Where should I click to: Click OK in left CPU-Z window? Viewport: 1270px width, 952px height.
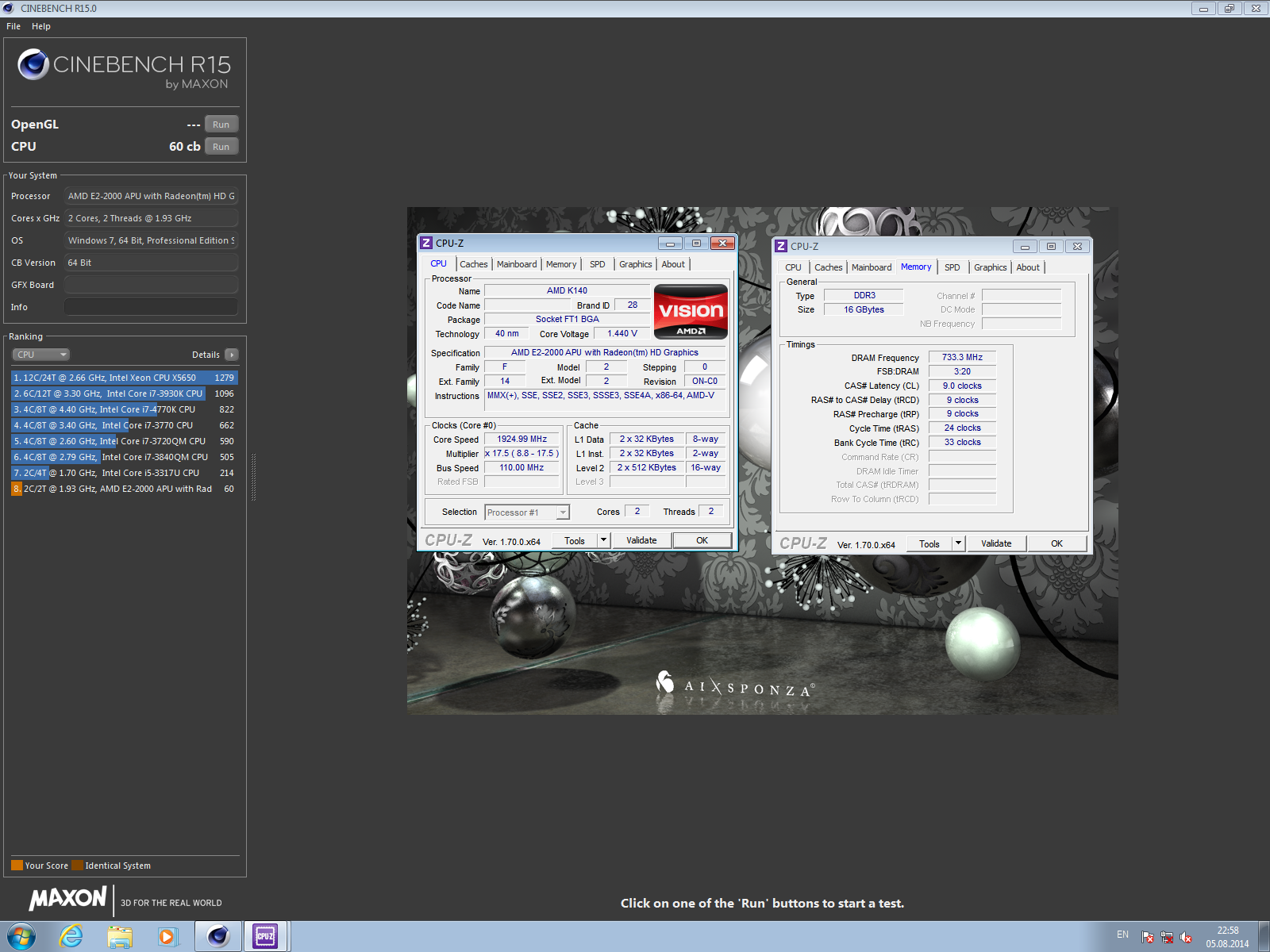click(x=702, y=541)
